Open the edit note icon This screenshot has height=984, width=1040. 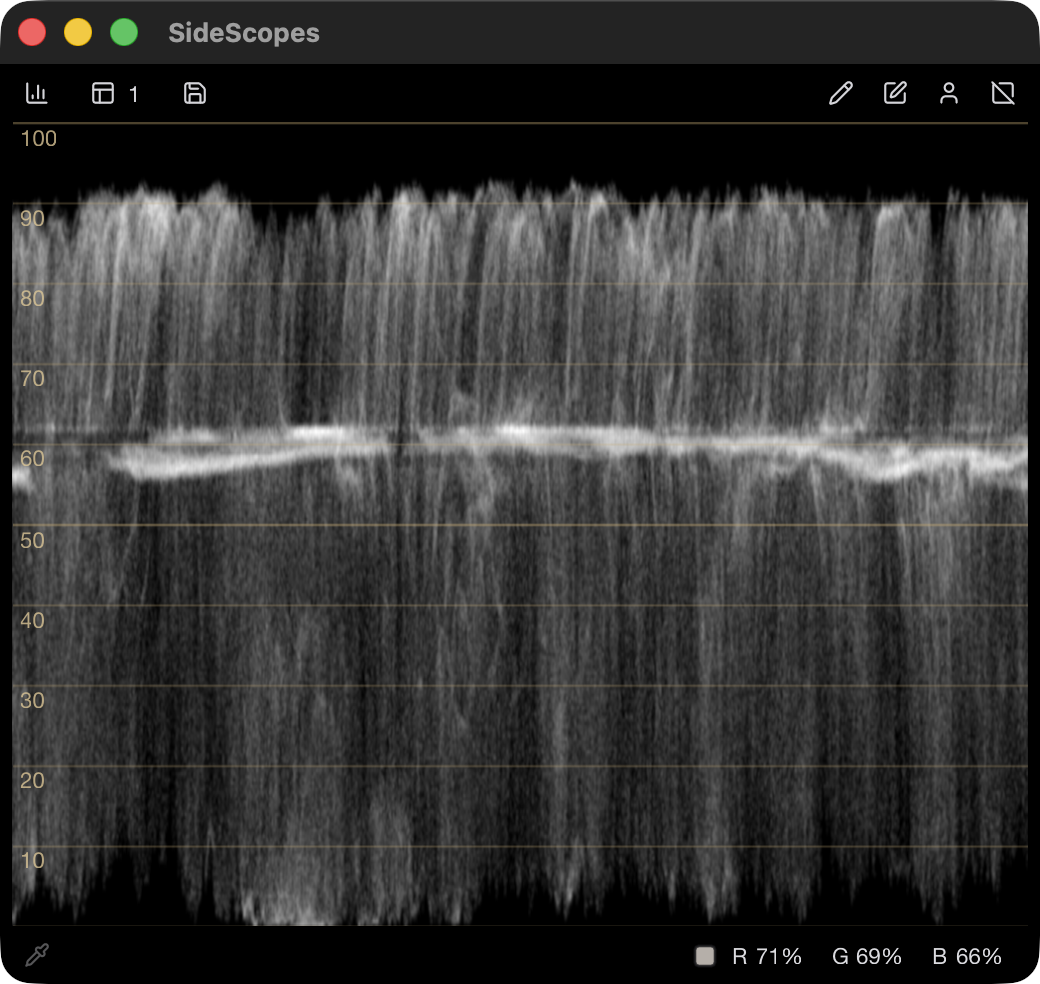pyautogui.click(x=895, y=93)
